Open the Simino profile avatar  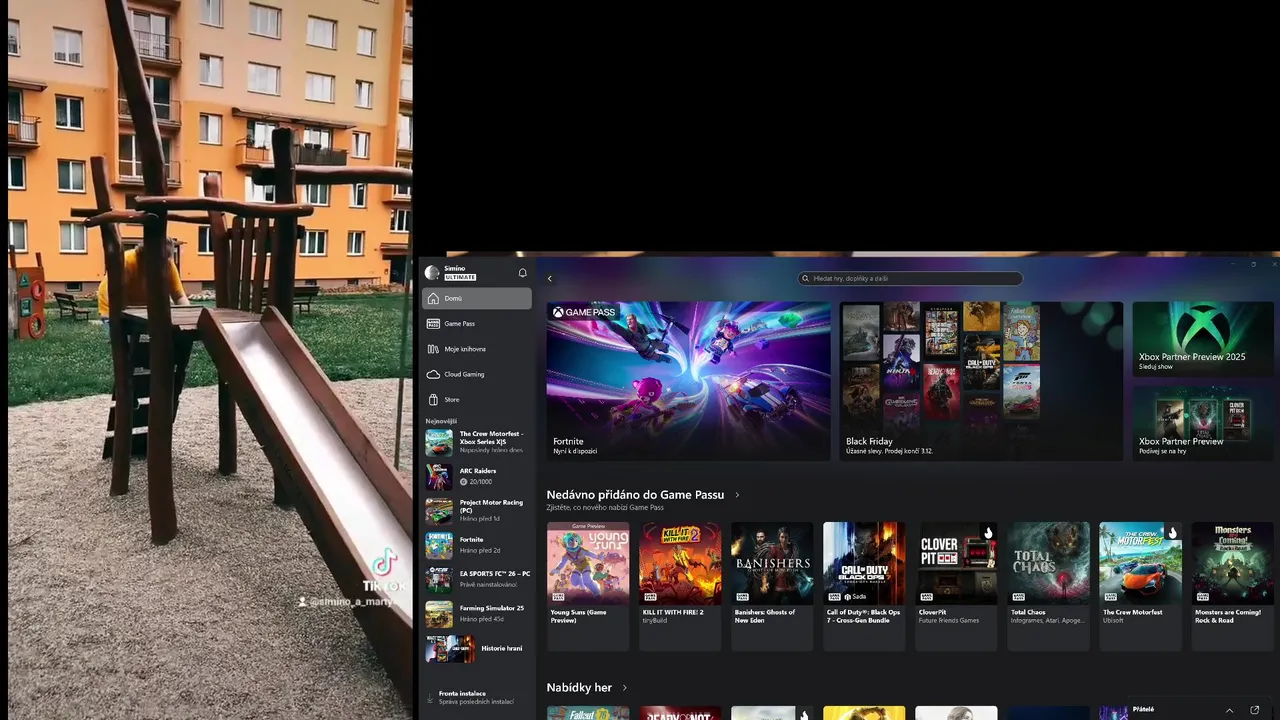(x=432, y=273)
